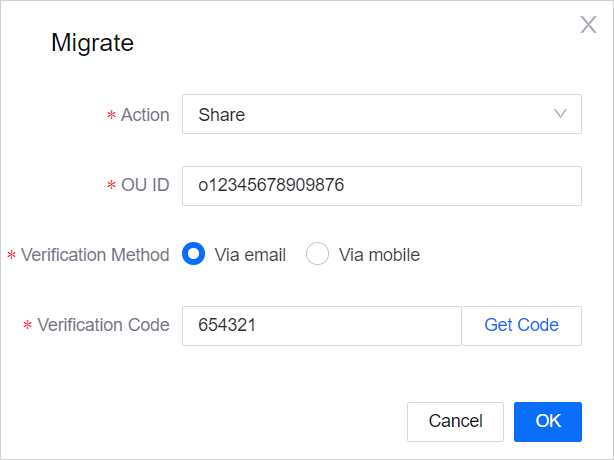The image size is (614, 460).
Task: Click the Migrate dialog title
Action: (93, 43)
